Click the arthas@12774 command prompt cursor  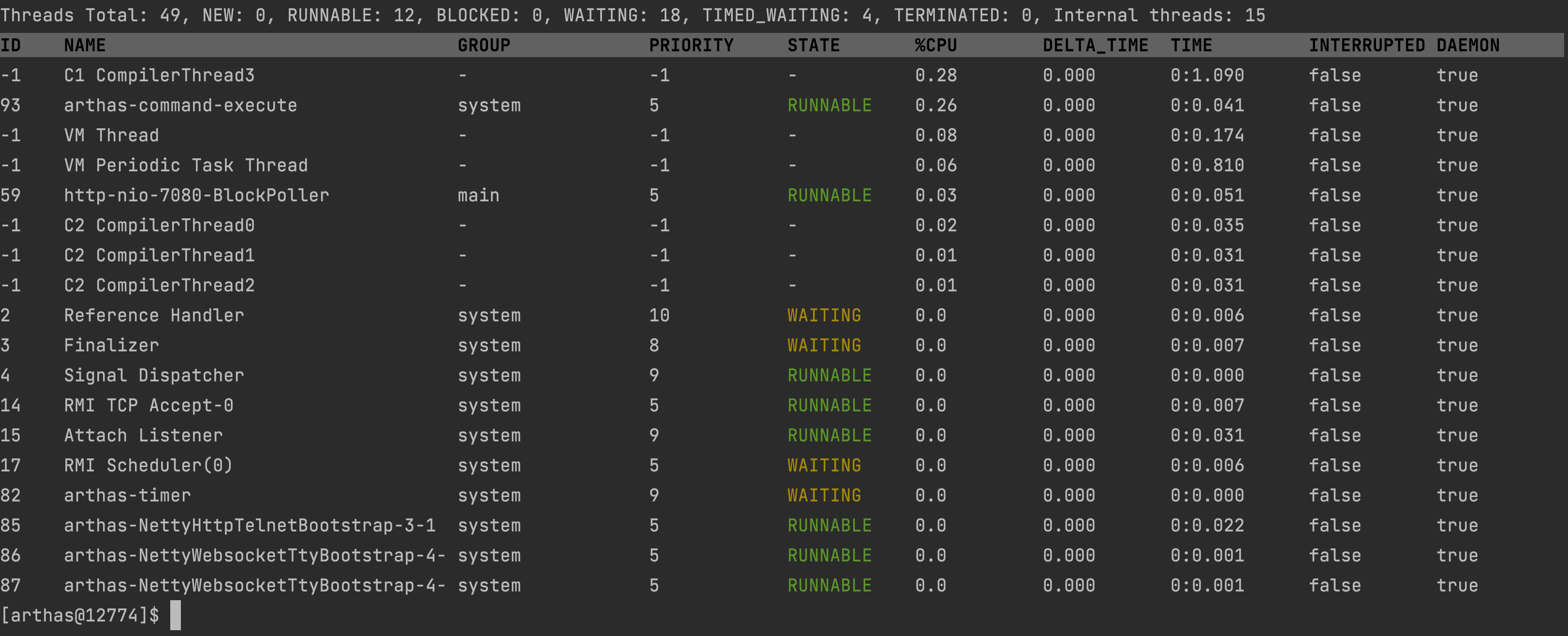coord(175,615)
